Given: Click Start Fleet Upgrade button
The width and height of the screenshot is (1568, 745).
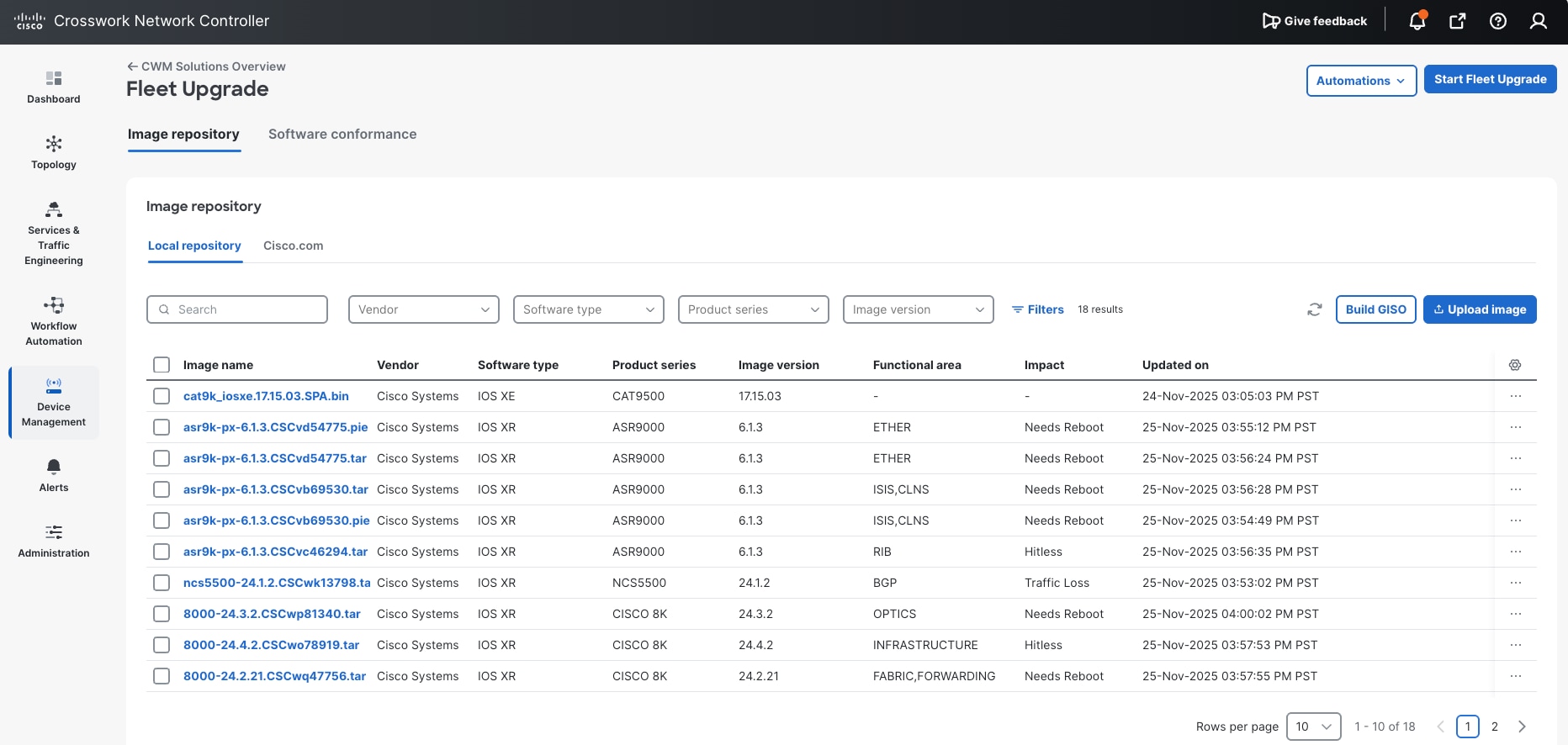Looking at the screenshot, I should coord(1490,80).
